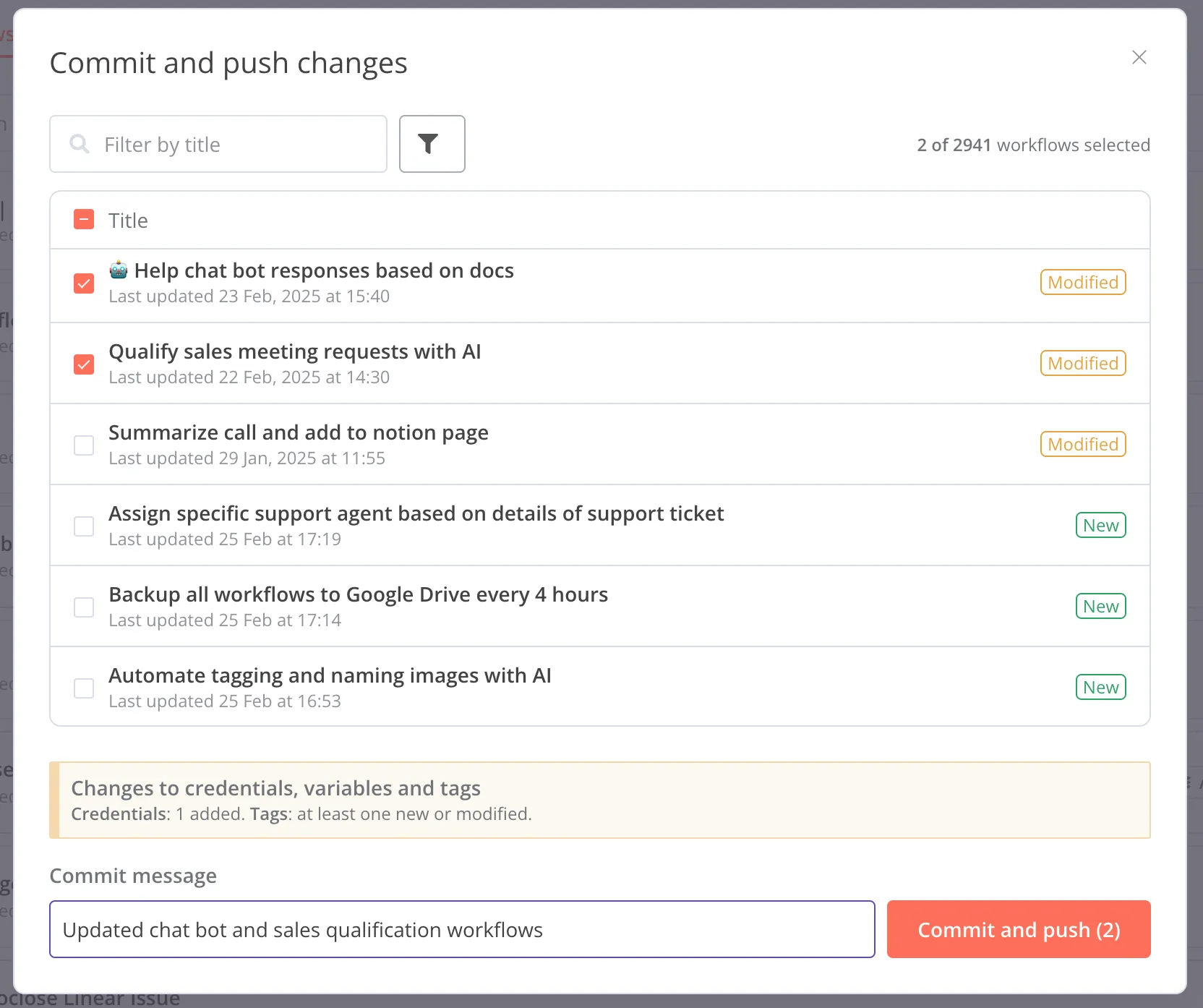Click the robot emoji on chat bot workflow
The height and width of the screenshot is (1008, 1203).
(x=119, y=270)
